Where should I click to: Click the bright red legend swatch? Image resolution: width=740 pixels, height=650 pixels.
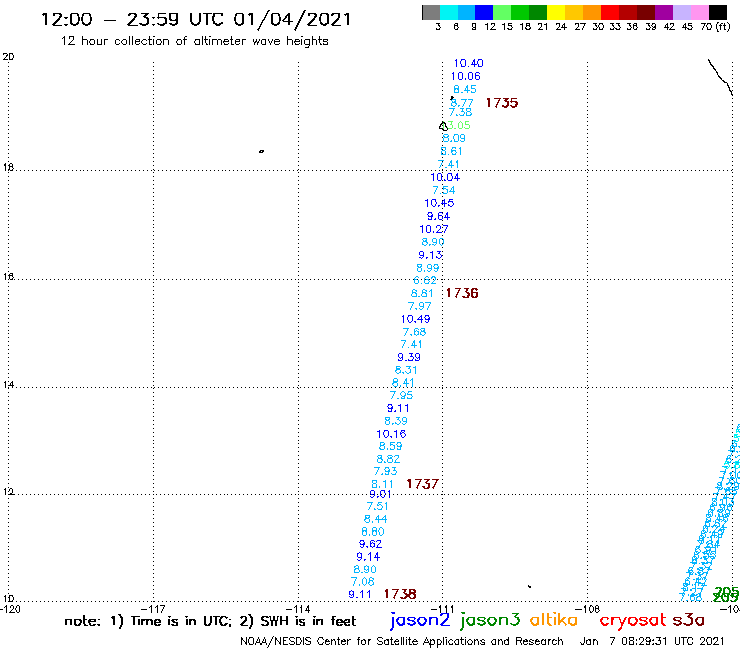[x=610, y=12]
